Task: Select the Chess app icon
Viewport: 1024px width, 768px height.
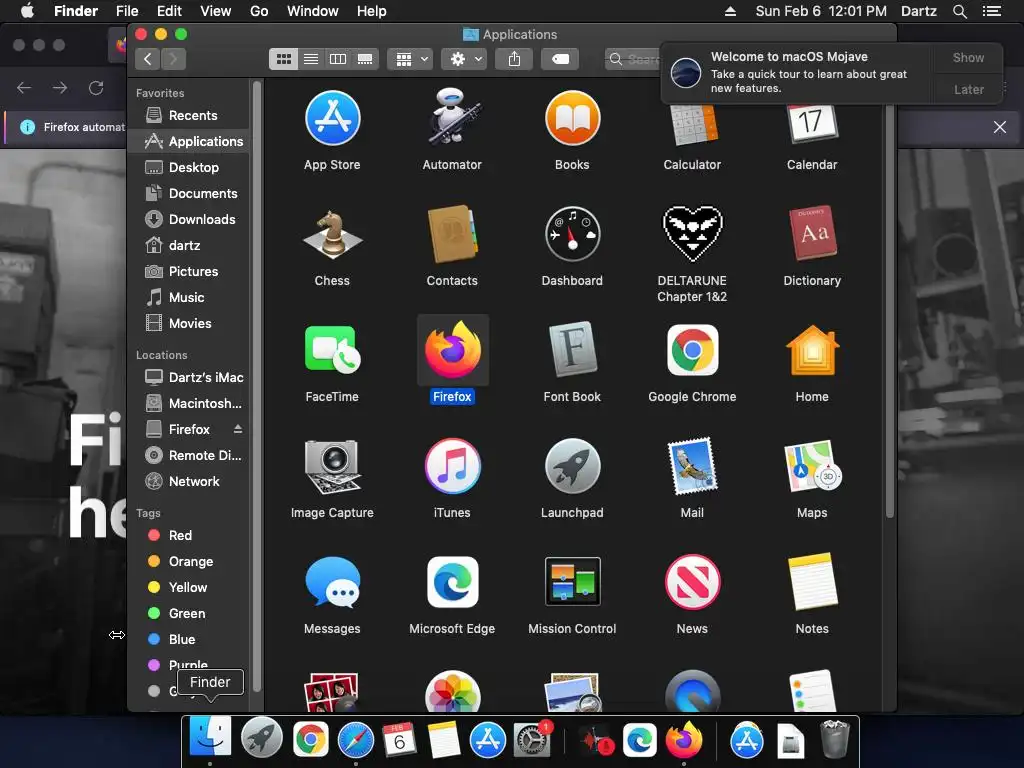Action: 332,234
